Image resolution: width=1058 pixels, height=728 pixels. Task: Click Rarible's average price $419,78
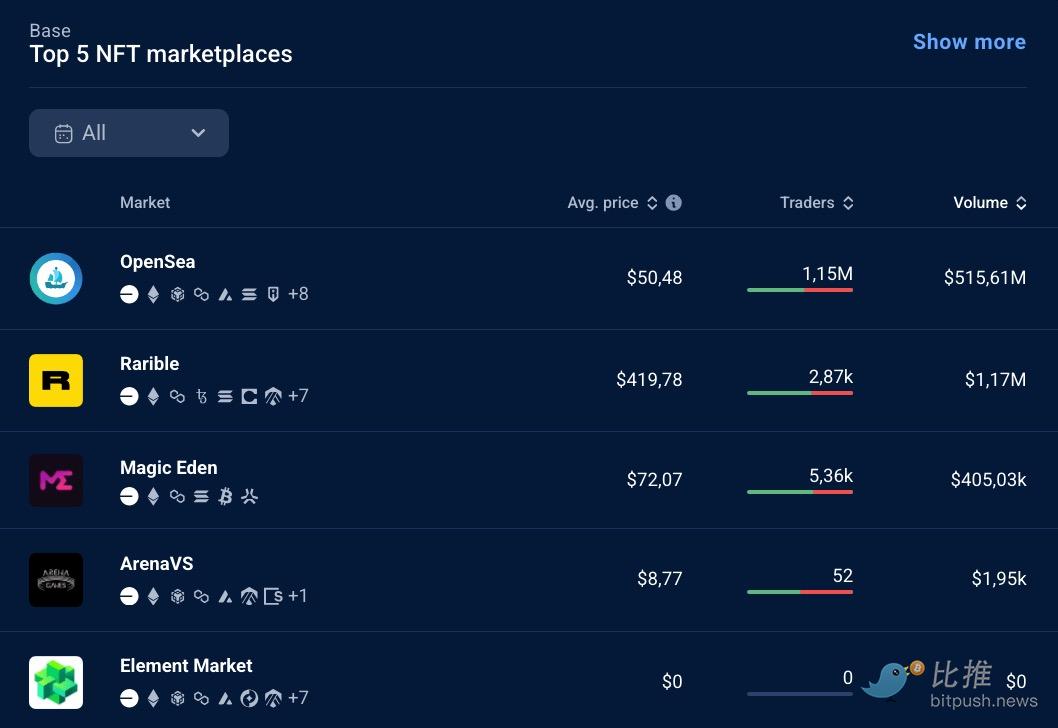(x=649, y=379)
